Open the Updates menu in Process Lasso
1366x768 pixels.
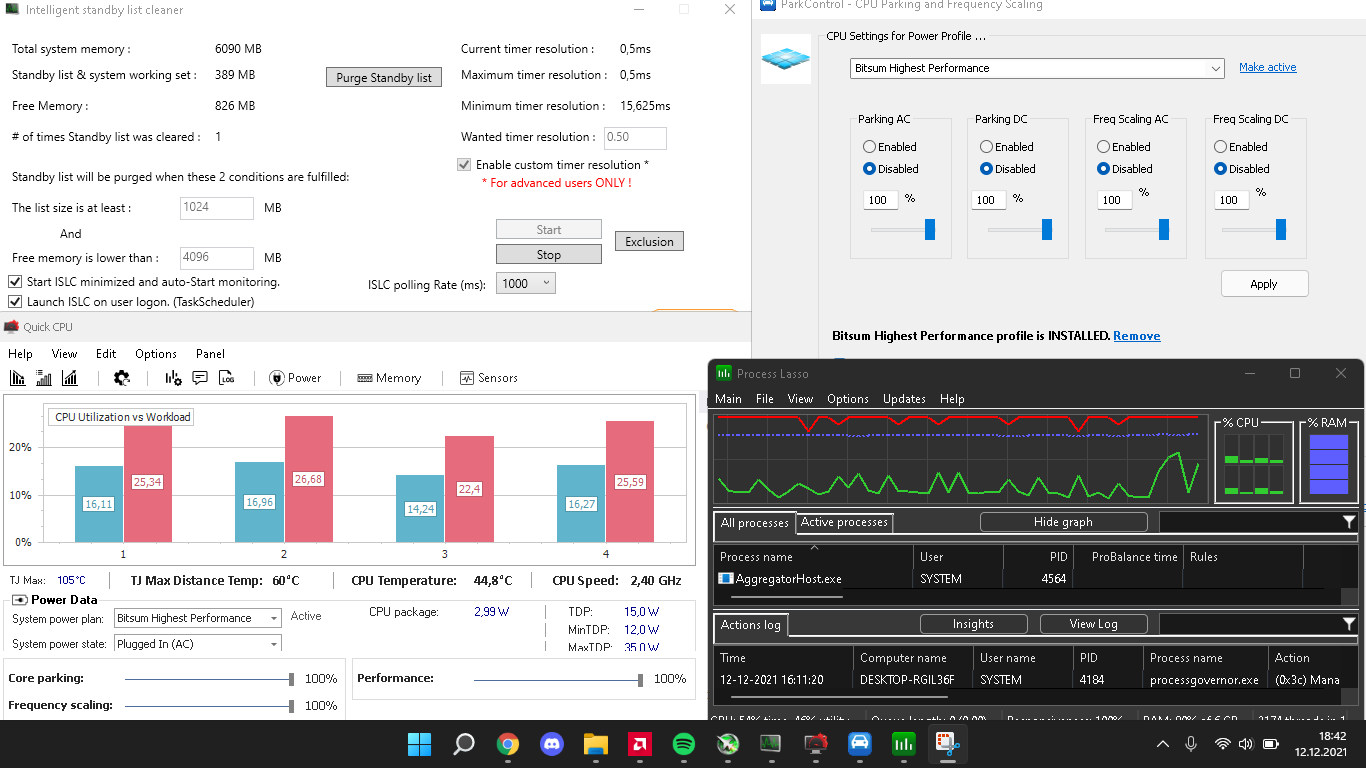[x=904, y=399]
